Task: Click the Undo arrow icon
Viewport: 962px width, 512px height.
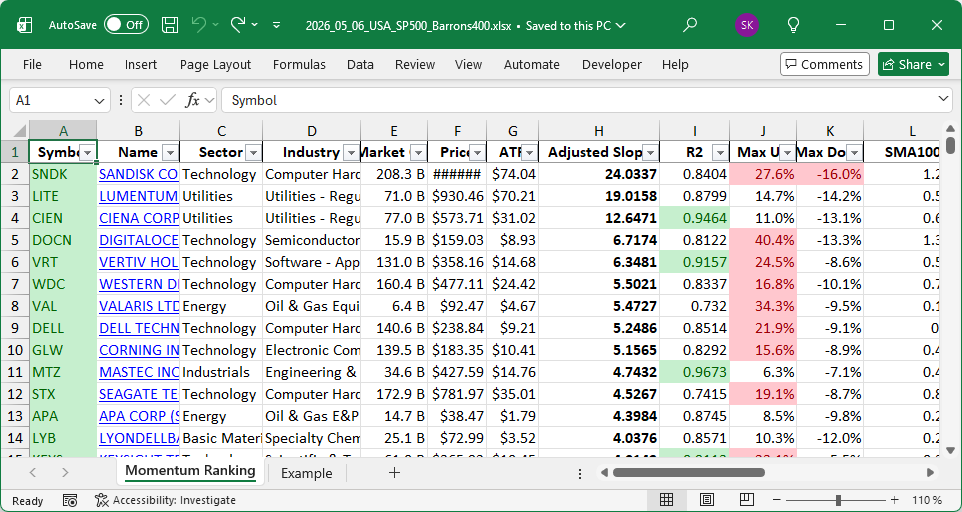Action: click(199, 25)
